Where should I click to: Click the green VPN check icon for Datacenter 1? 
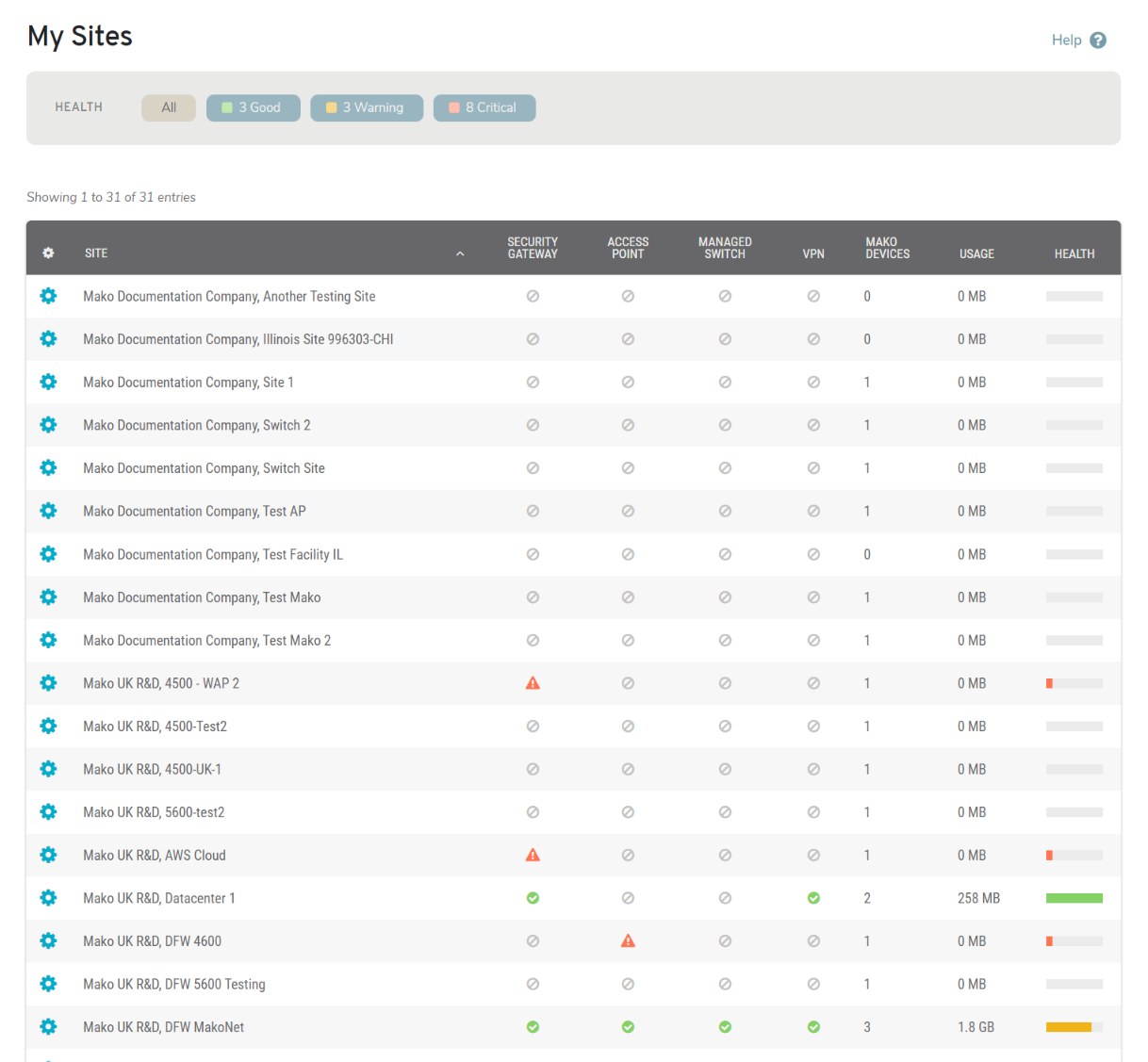(x=813, y=898)
